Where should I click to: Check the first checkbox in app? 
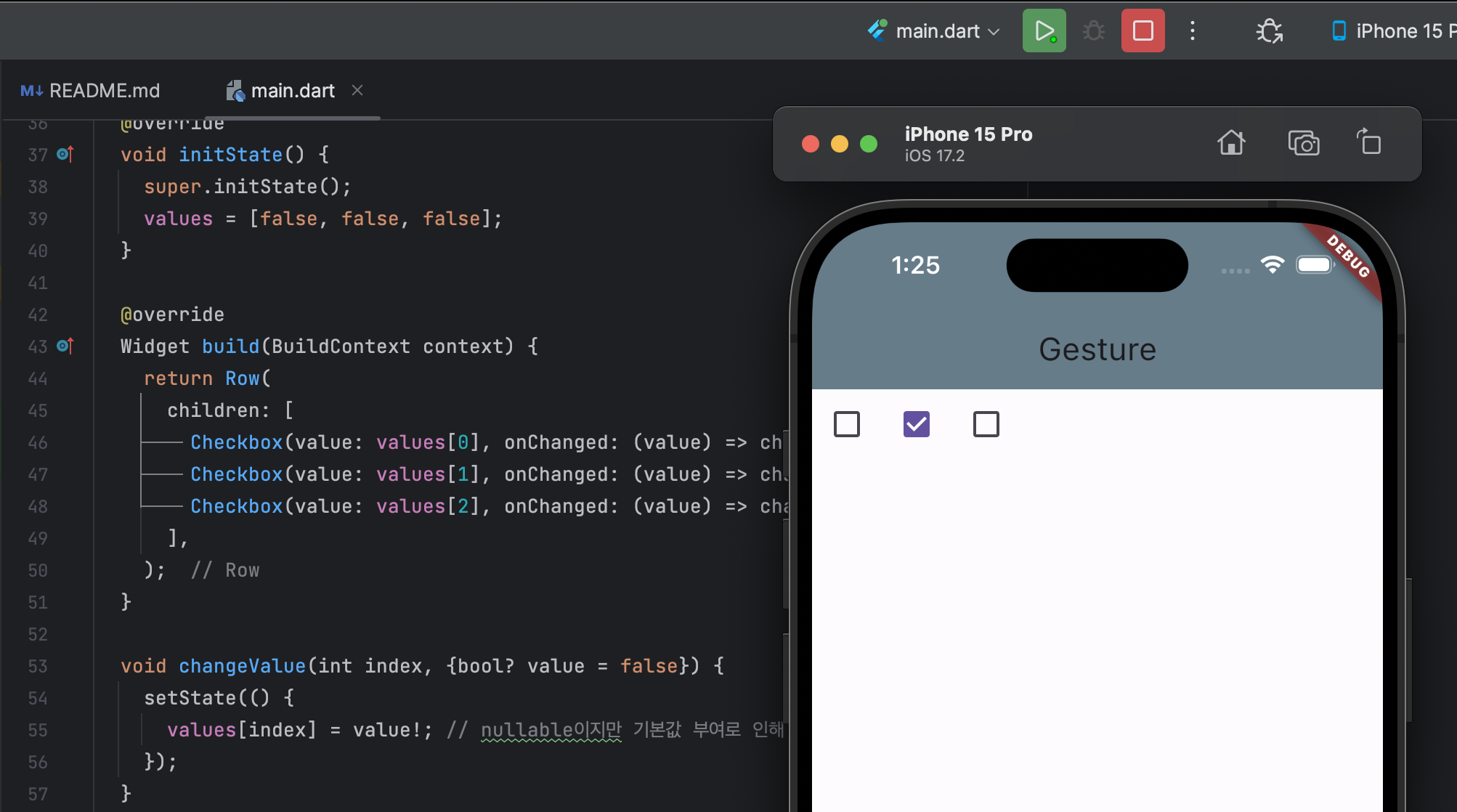pyautogui.click(x=847, y=424)
